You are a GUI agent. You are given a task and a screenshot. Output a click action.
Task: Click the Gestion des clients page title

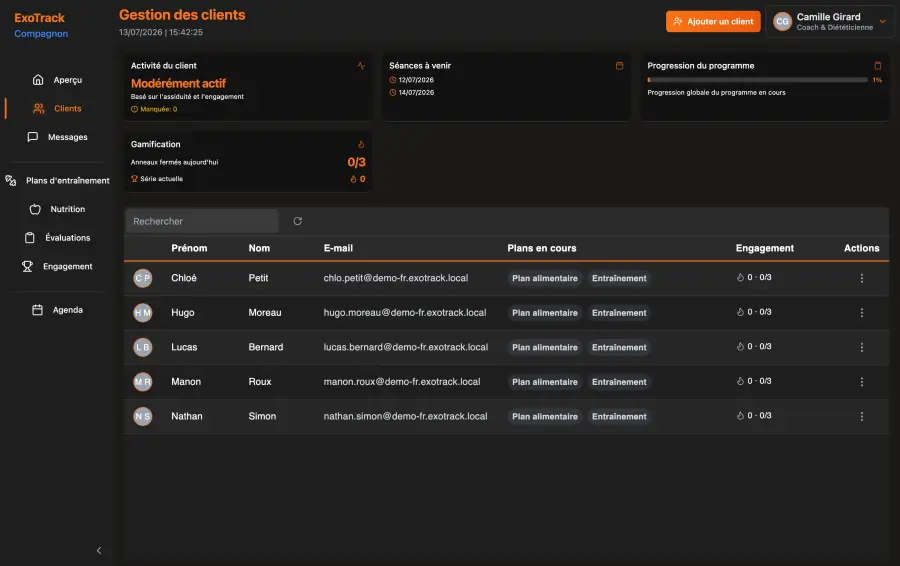182,15
